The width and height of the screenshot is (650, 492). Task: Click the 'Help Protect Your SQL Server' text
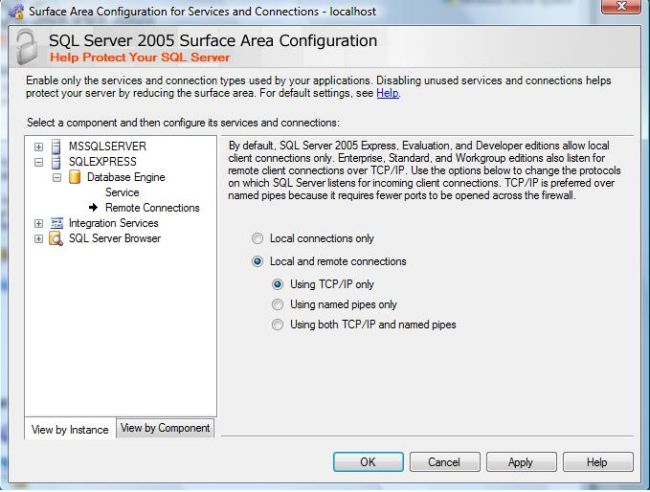coord(140,57)
